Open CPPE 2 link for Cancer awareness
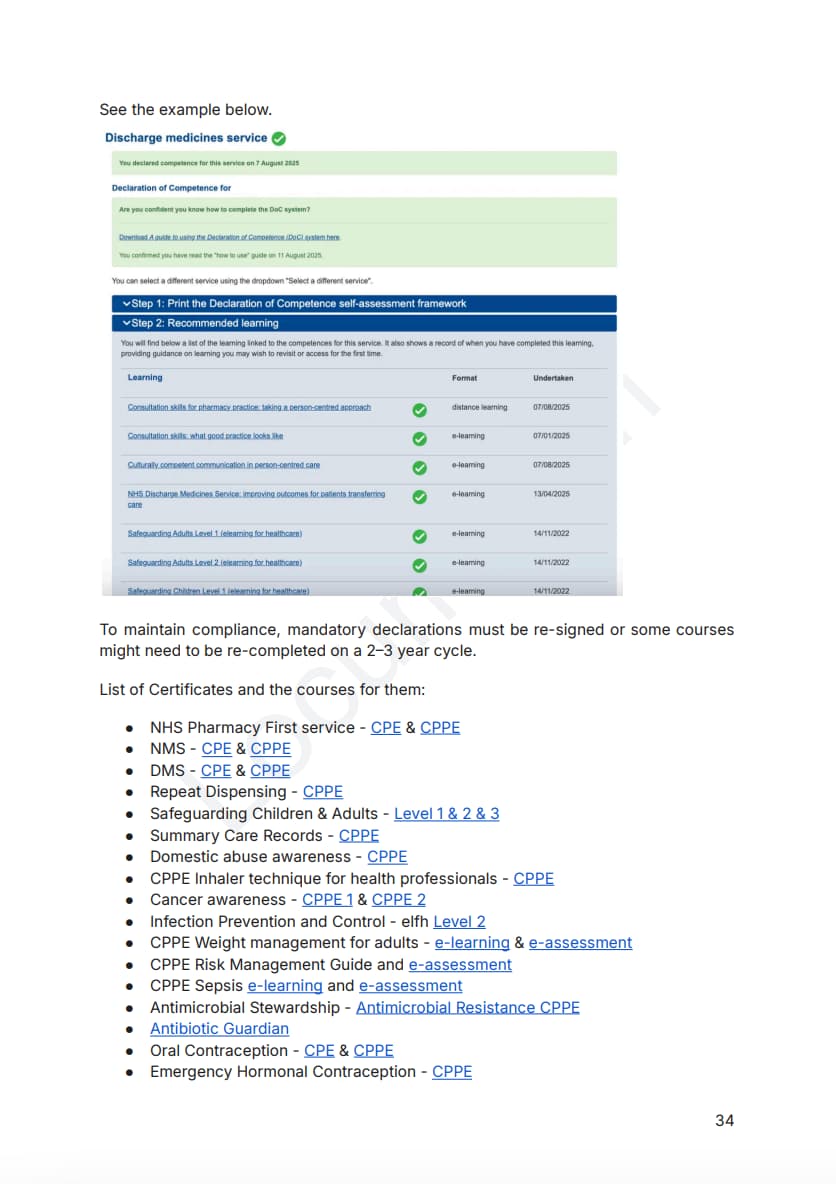 (x=398, y=900)
